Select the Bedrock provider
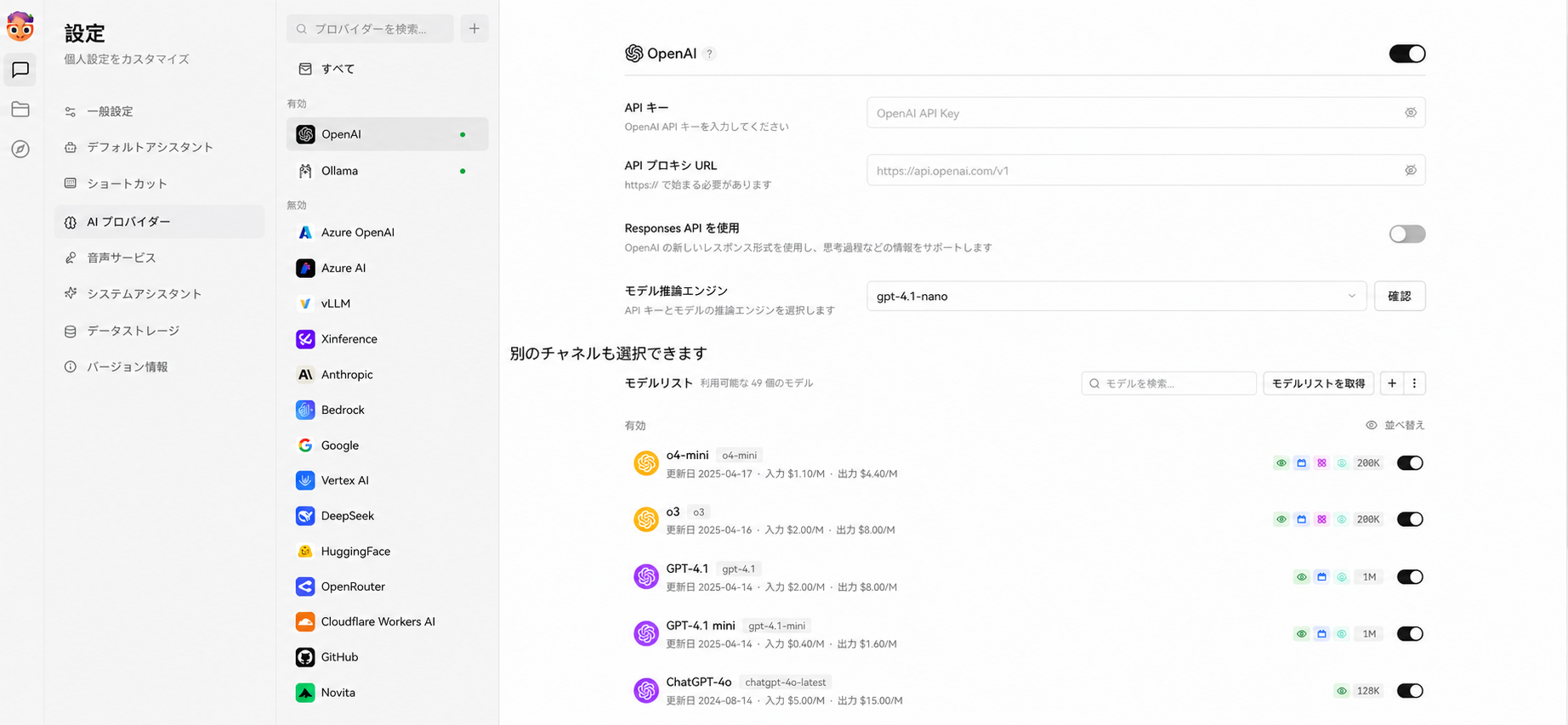1568x725 pixels. [388, 410]
